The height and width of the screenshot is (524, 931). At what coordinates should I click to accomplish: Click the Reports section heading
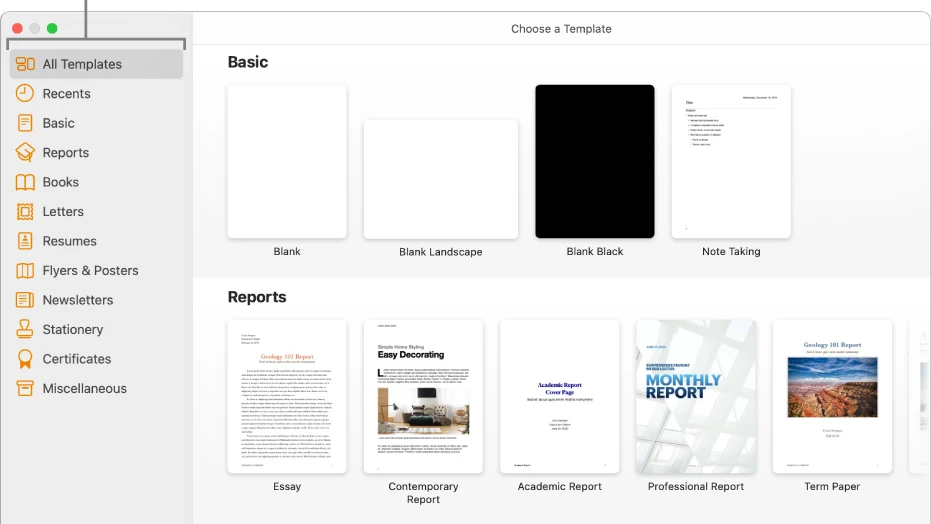[x=257, y=297]
